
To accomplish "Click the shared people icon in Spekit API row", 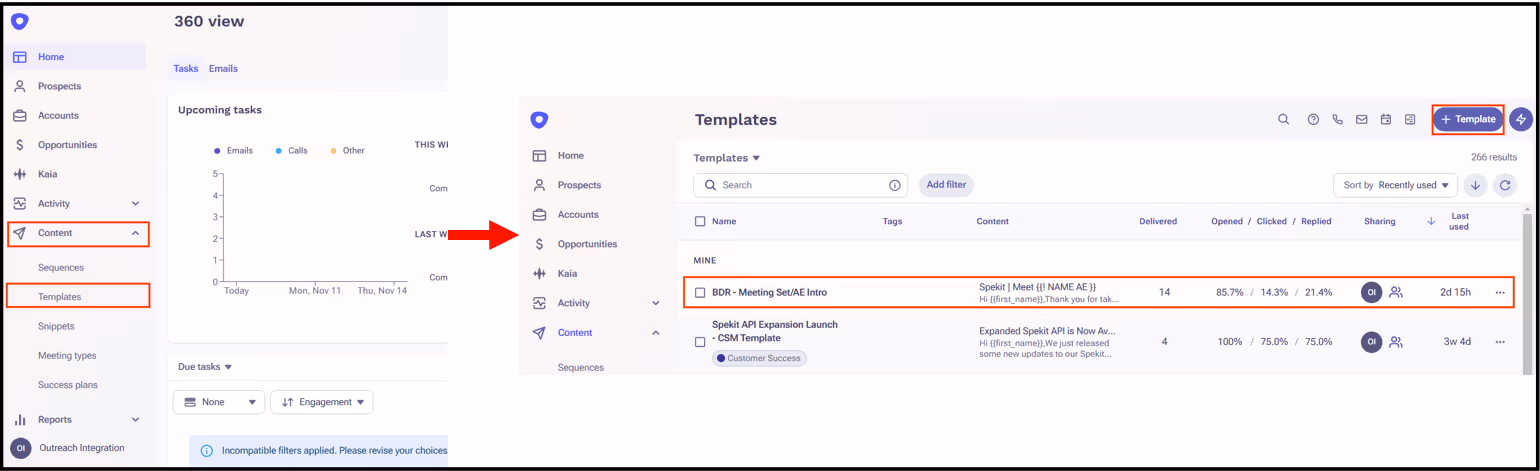I will 1396,341.
